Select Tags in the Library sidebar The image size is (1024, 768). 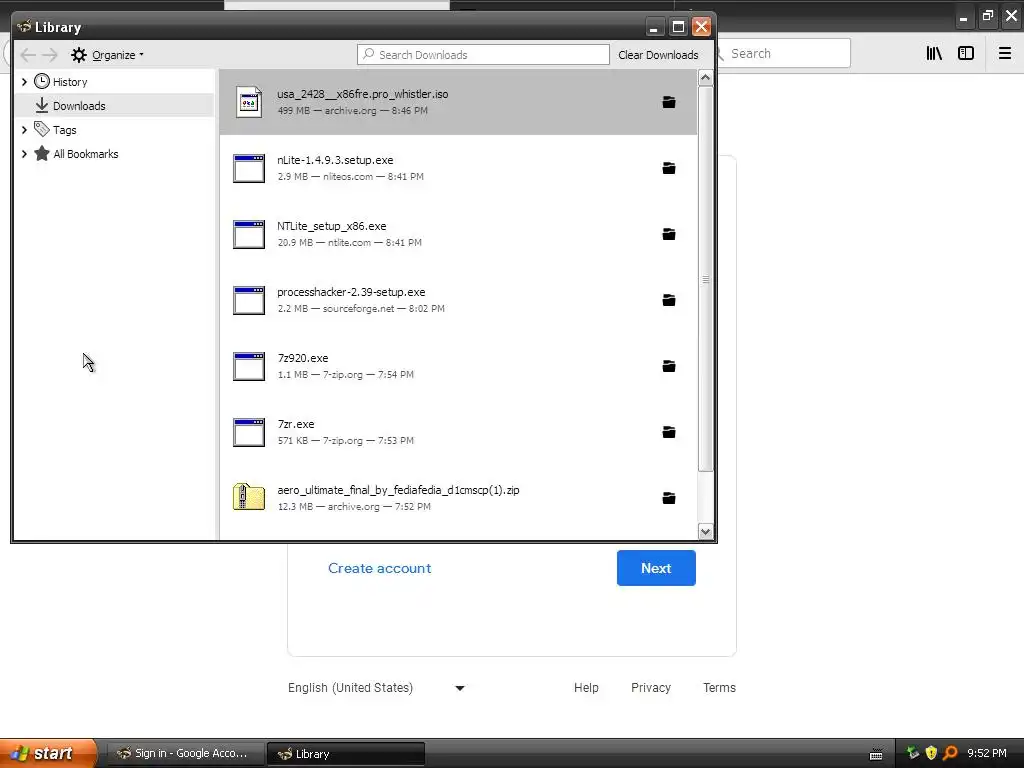point(65,130)
